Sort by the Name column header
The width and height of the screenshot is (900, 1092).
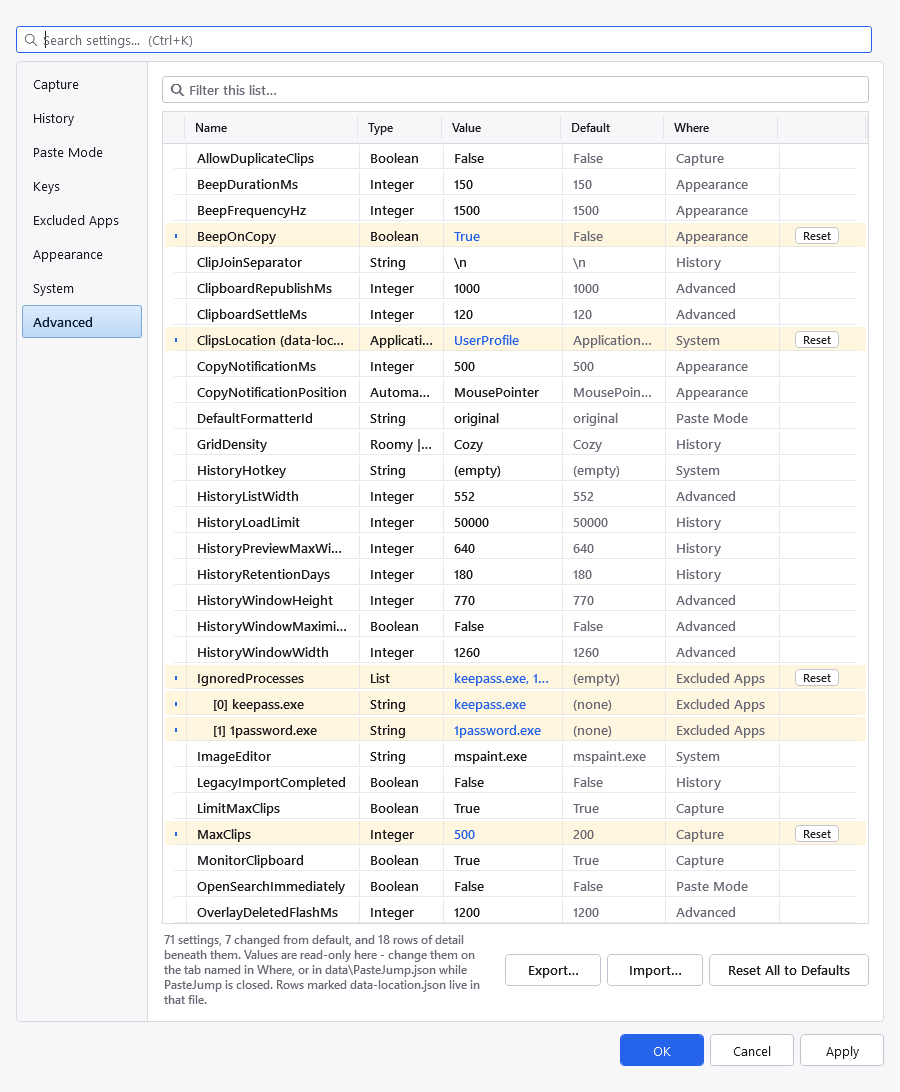point(272,127)
